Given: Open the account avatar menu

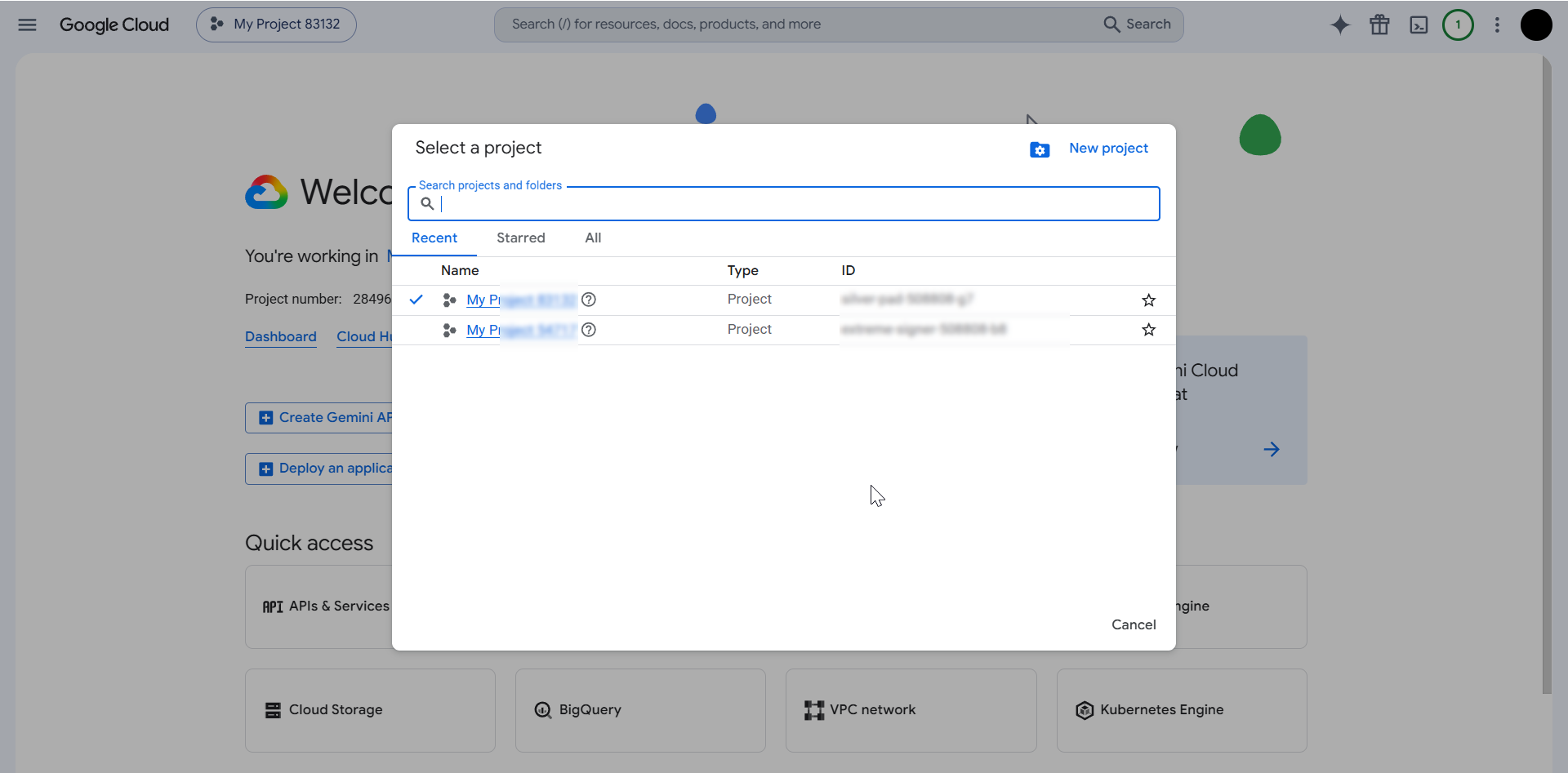Looking at the screenshot, I should click(x=1536, y=24).
